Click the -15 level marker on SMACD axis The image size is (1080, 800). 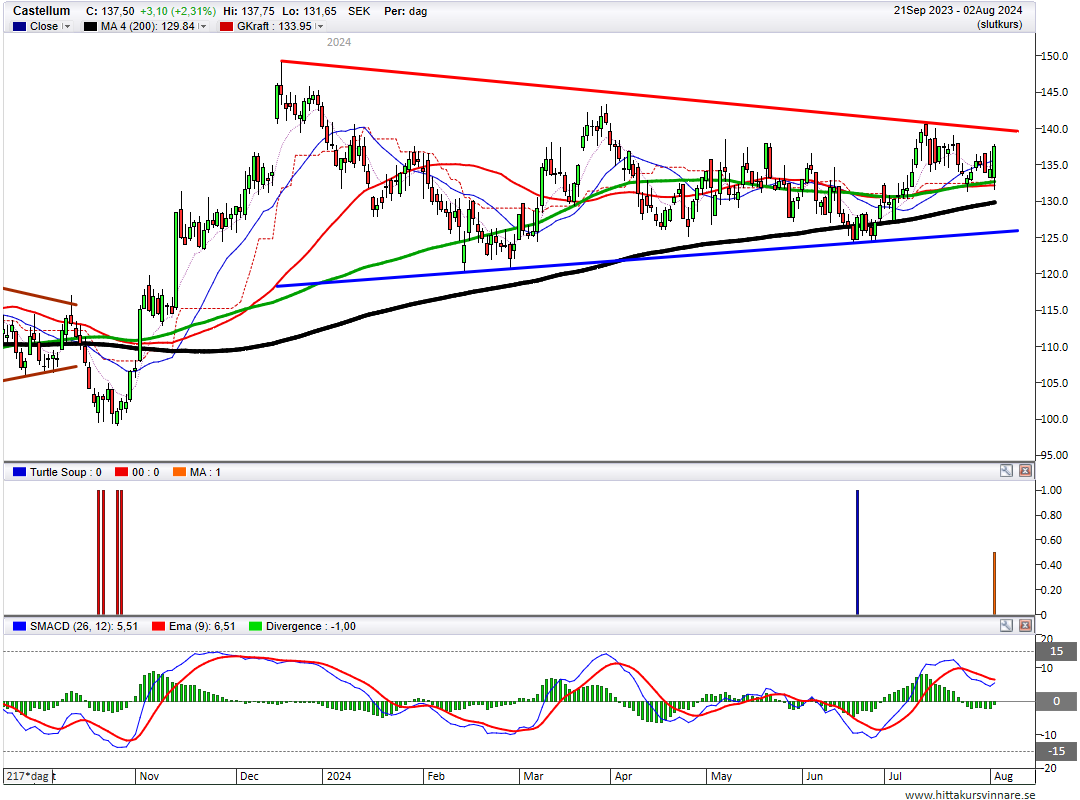point(1057,751)
